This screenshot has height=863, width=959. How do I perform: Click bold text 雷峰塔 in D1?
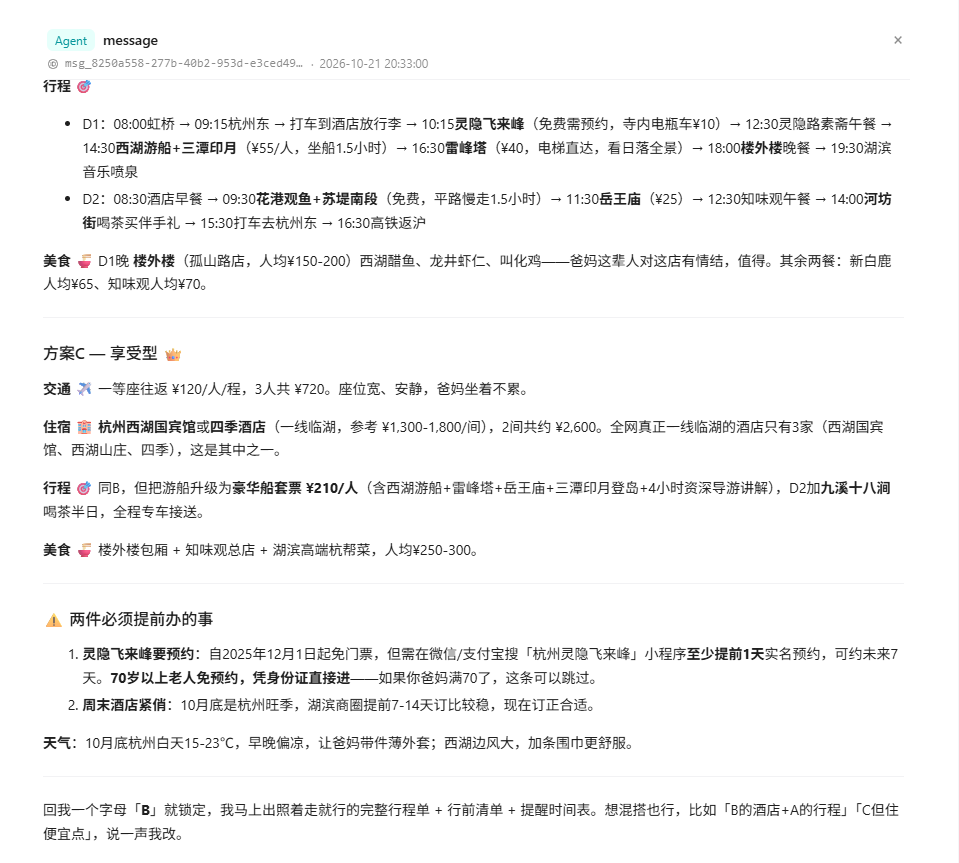coord(465,148)
